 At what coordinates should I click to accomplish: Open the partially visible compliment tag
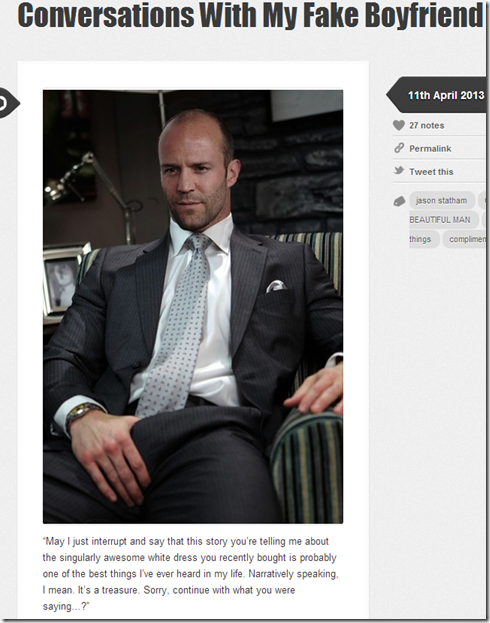[x=465, y=239]
